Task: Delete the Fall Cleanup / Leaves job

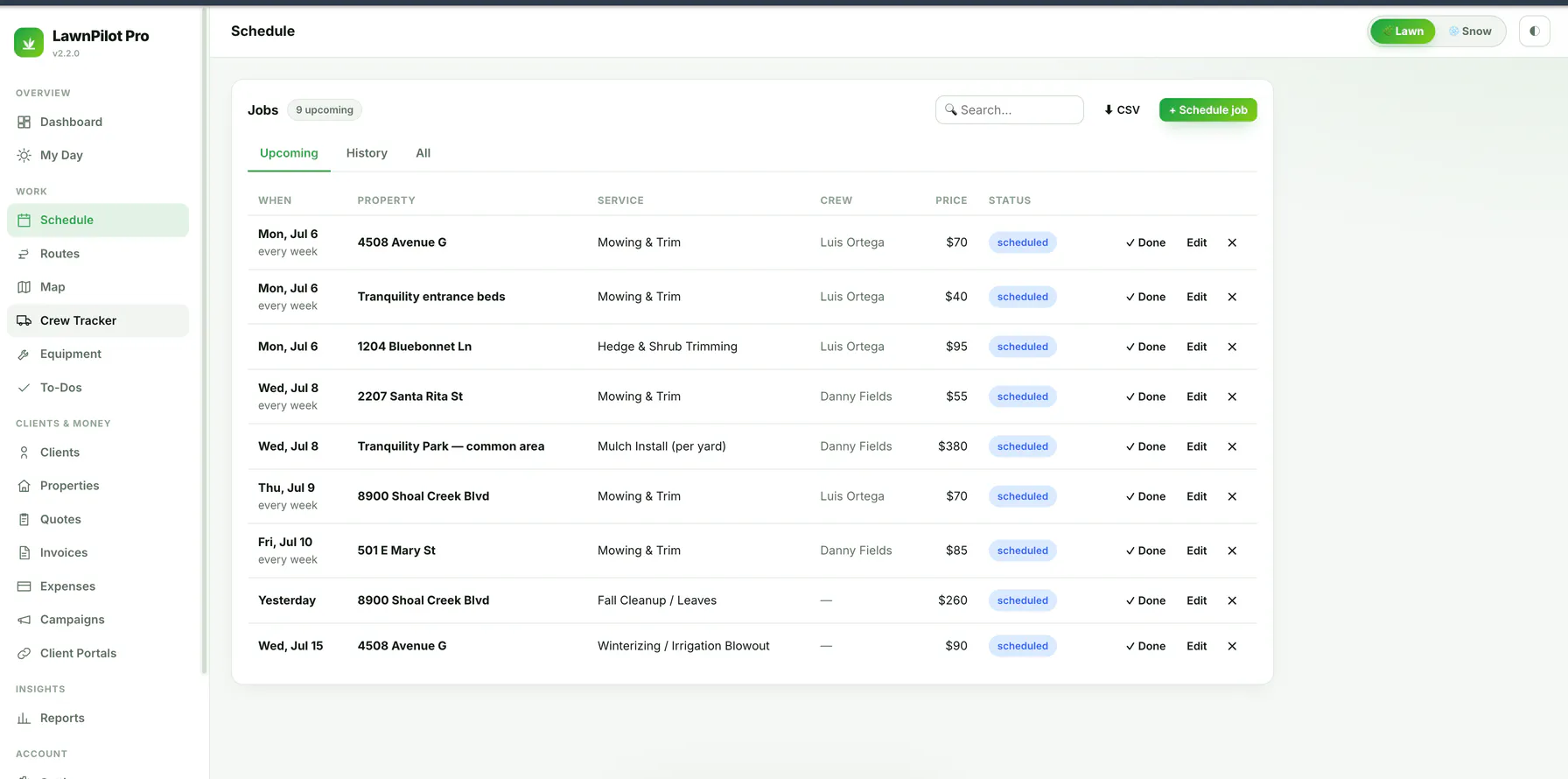Action: click(x=1232, y=600)
